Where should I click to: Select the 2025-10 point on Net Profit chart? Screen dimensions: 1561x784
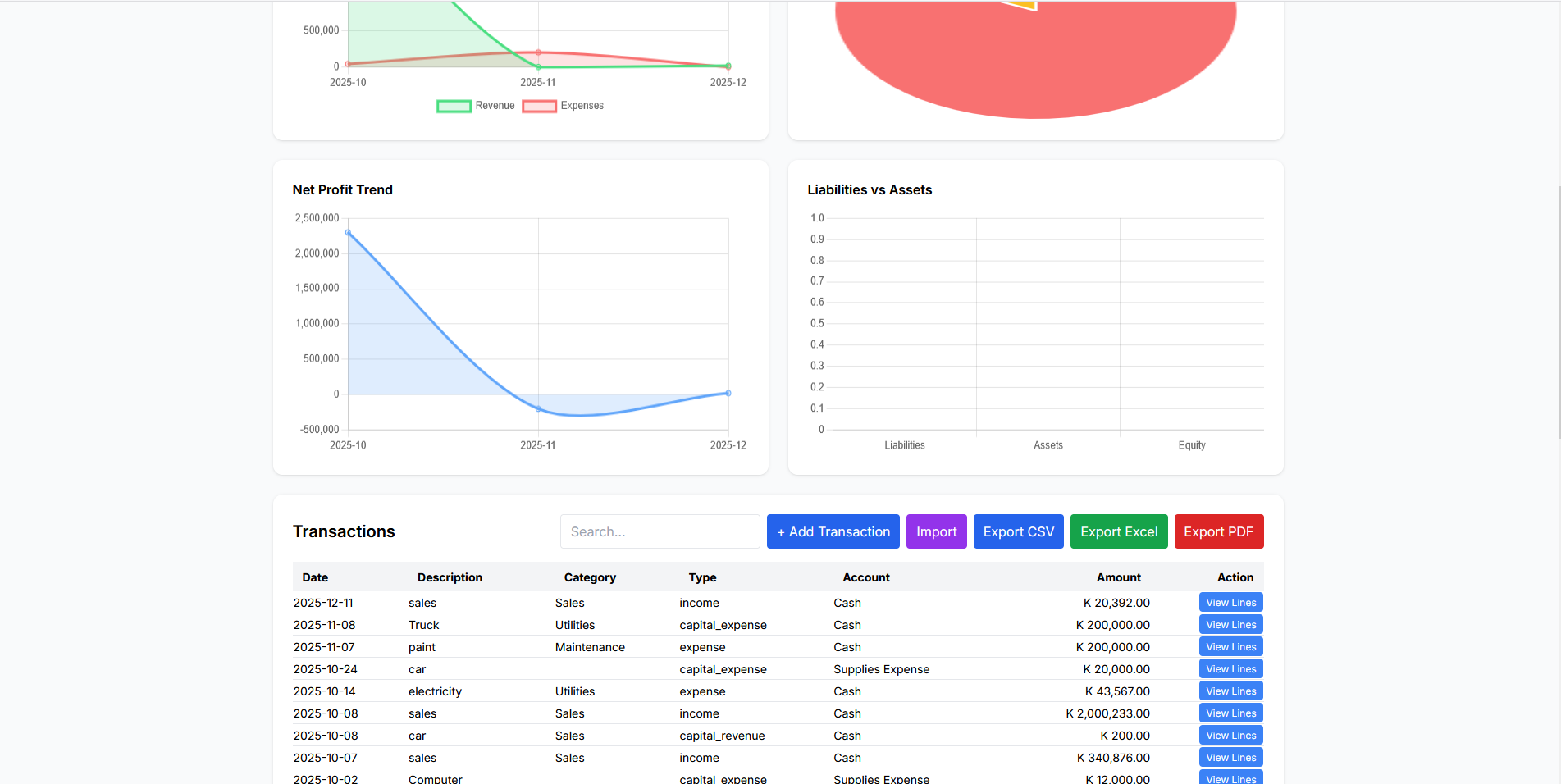pos(349,233)
